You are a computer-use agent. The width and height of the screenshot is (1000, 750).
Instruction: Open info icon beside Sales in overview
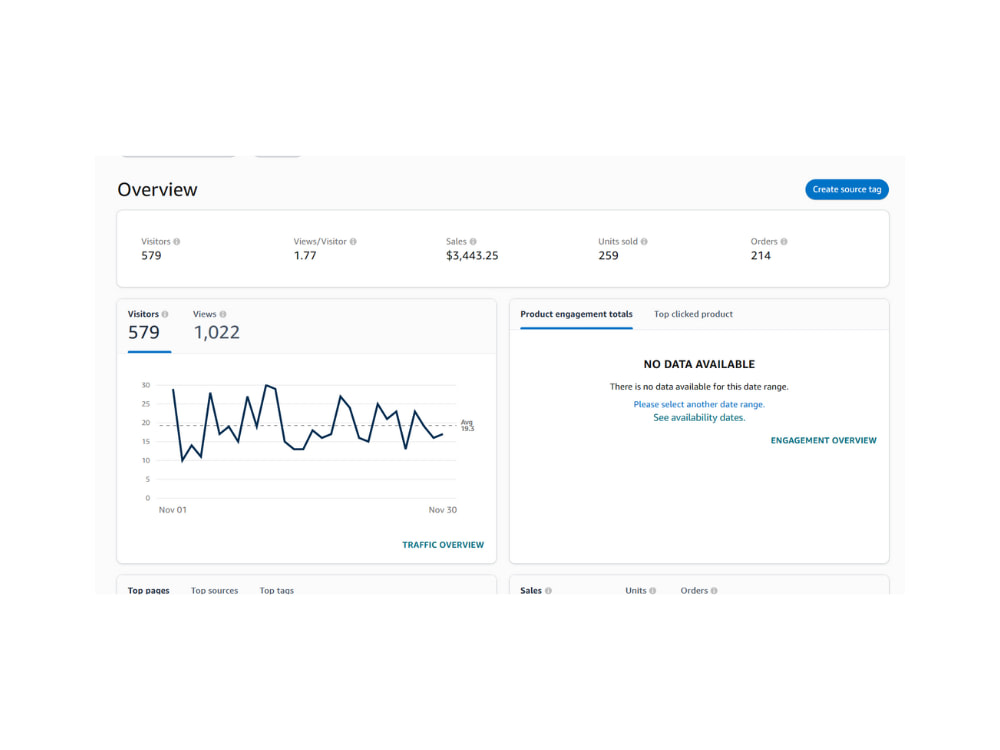(x=473, y=242)
